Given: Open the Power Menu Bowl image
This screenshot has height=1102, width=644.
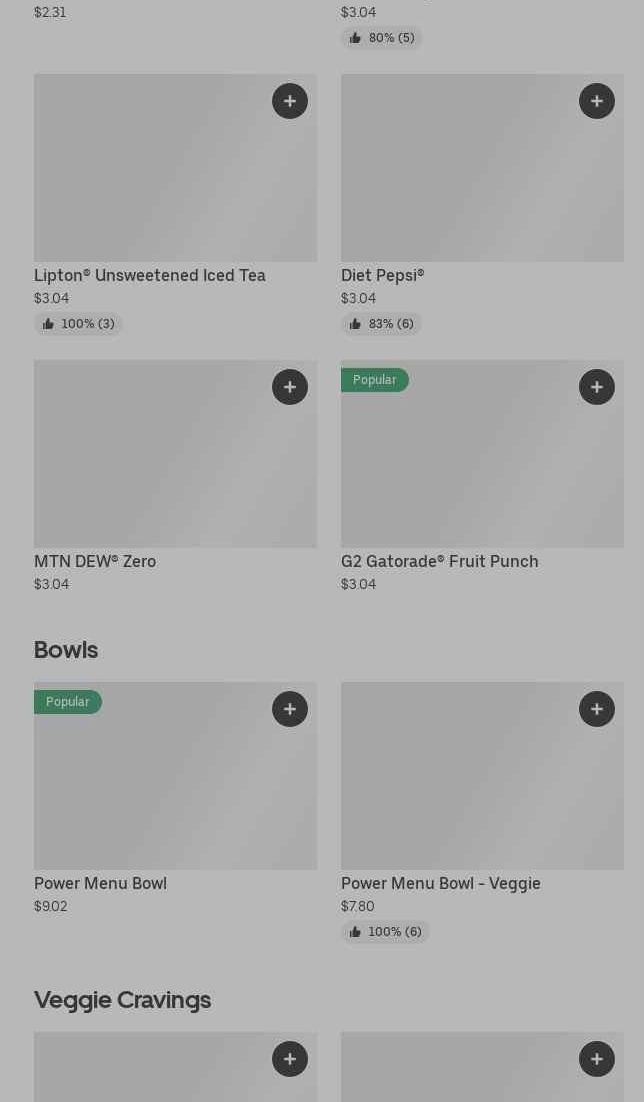Looking at the screenshot, I should (175, 790).
